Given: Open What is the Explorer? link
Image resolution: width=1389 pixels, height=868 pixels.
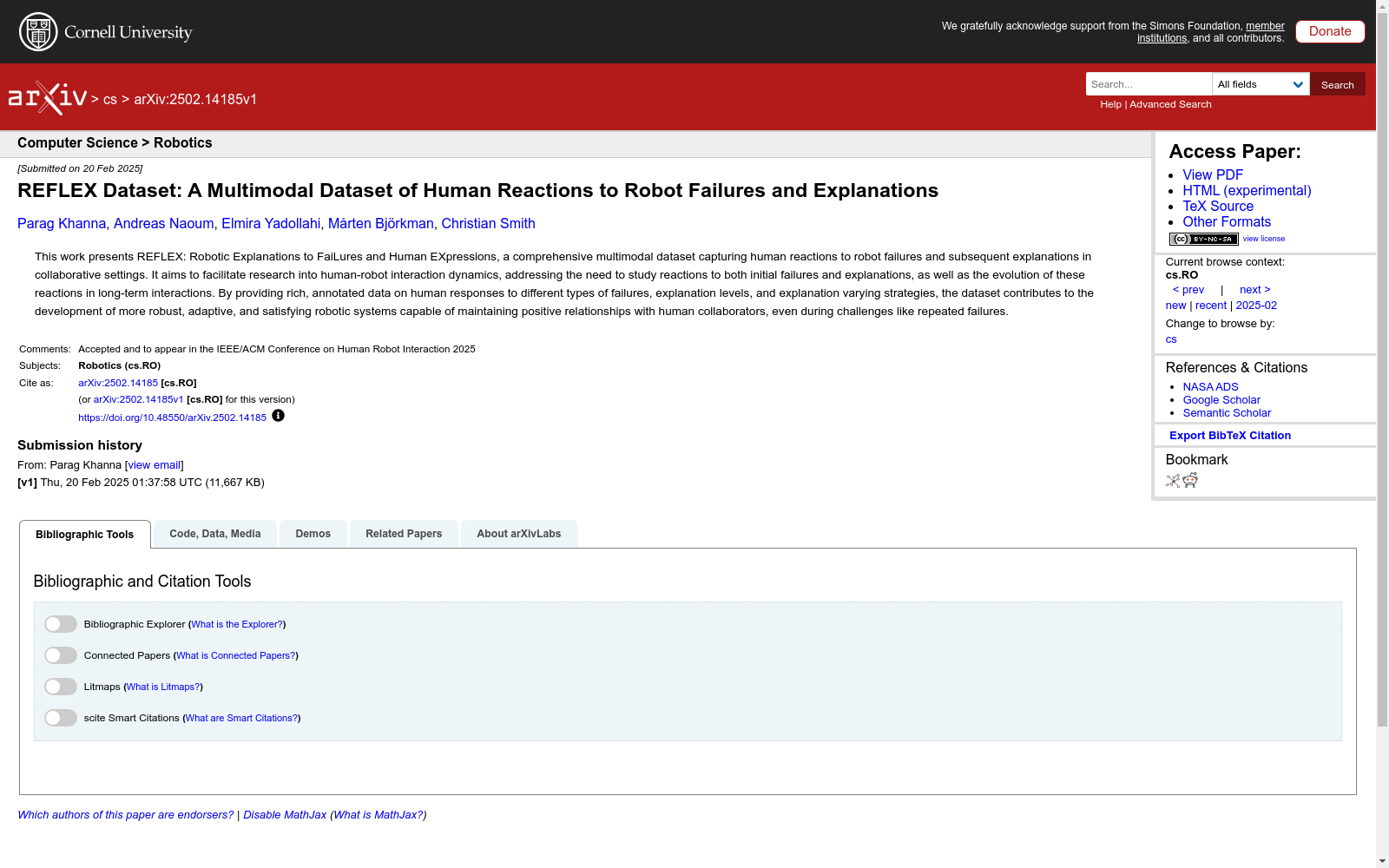Looking at the screenshot, I should coord(237,624).
